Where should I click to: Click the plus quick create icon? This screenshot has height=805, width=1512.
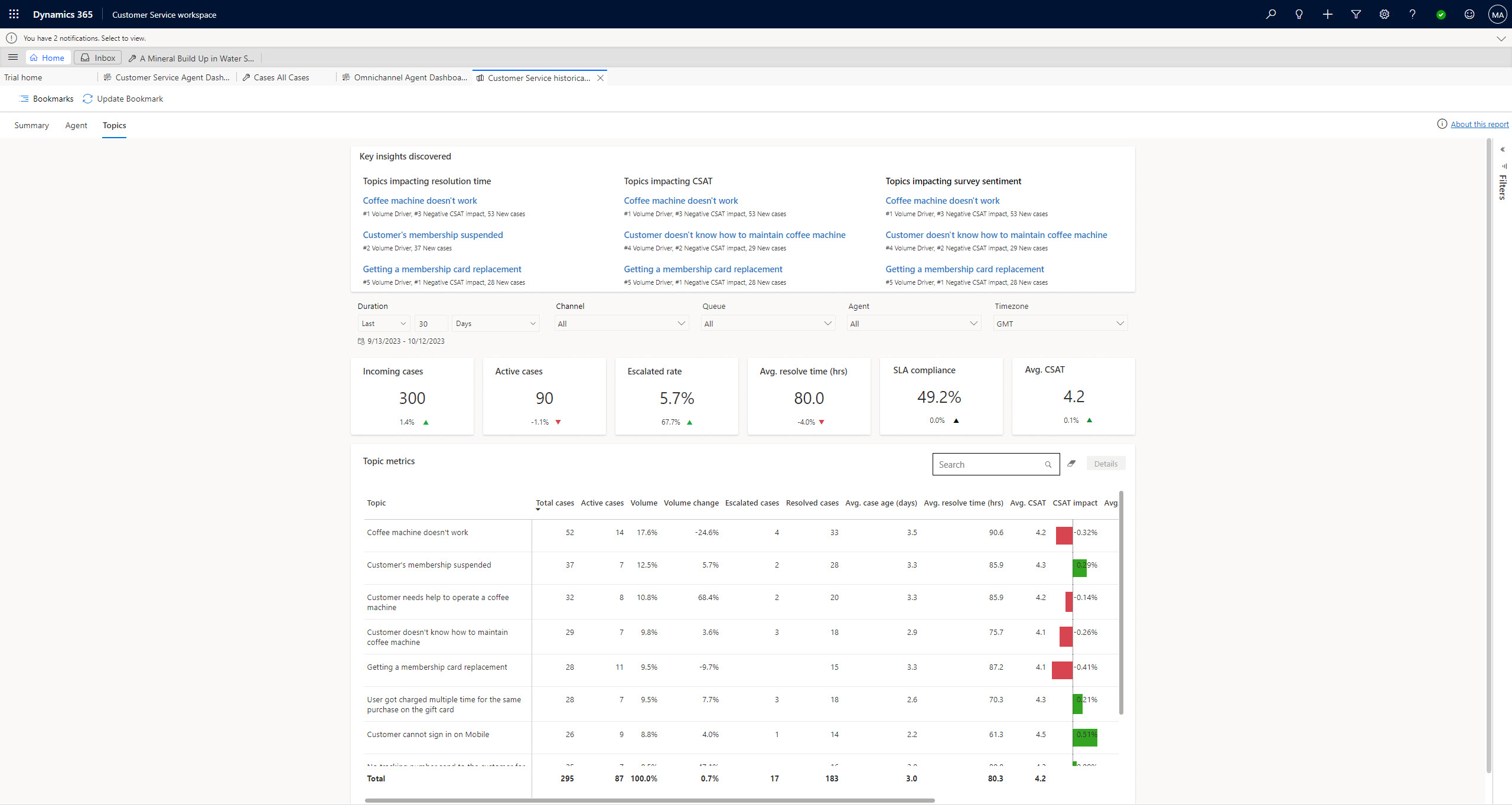(1327, 14)
